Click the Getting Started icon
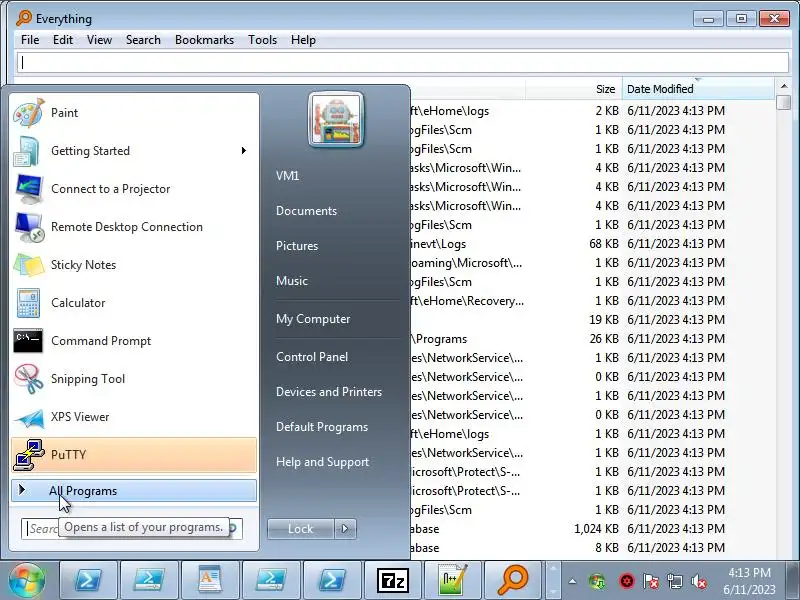This screenshot has height=600, width=800. 27,151
